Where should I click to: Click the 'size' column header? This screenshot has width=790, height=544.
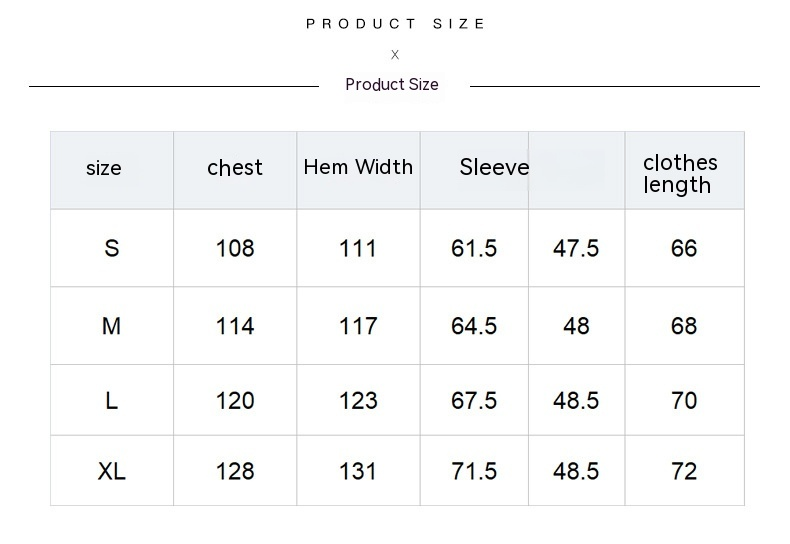click(x=104, y=168)
